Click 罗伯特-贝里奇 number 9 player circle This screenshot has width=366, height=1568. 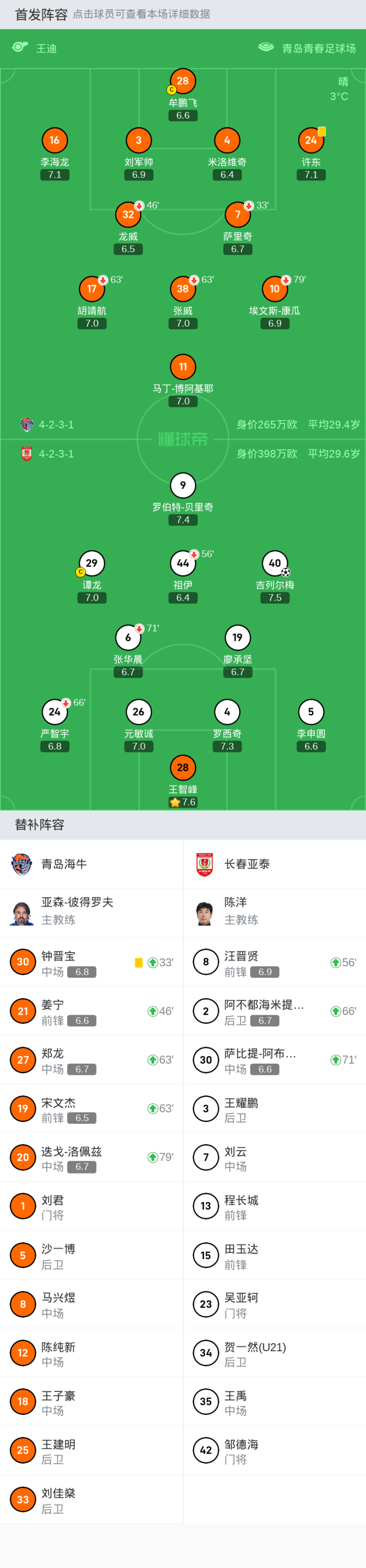[x=182, y=485]
